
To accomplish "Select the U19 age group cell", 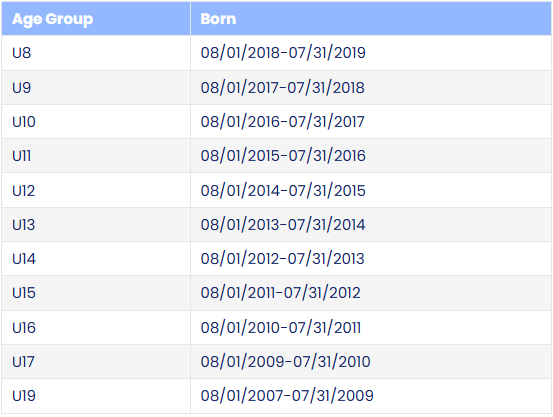I will click(96, 396).
